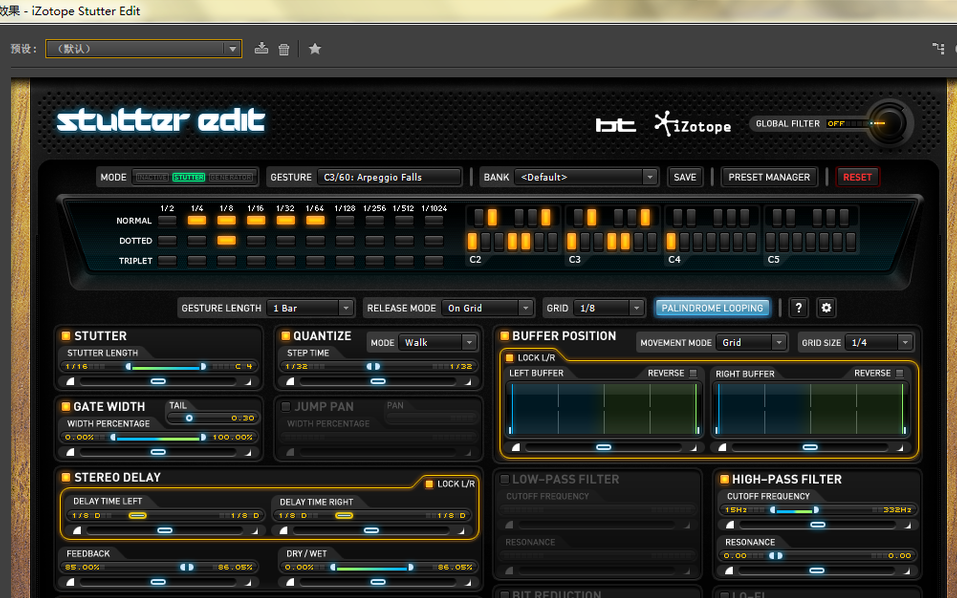Click the red Reset button

tap(858, 177)
